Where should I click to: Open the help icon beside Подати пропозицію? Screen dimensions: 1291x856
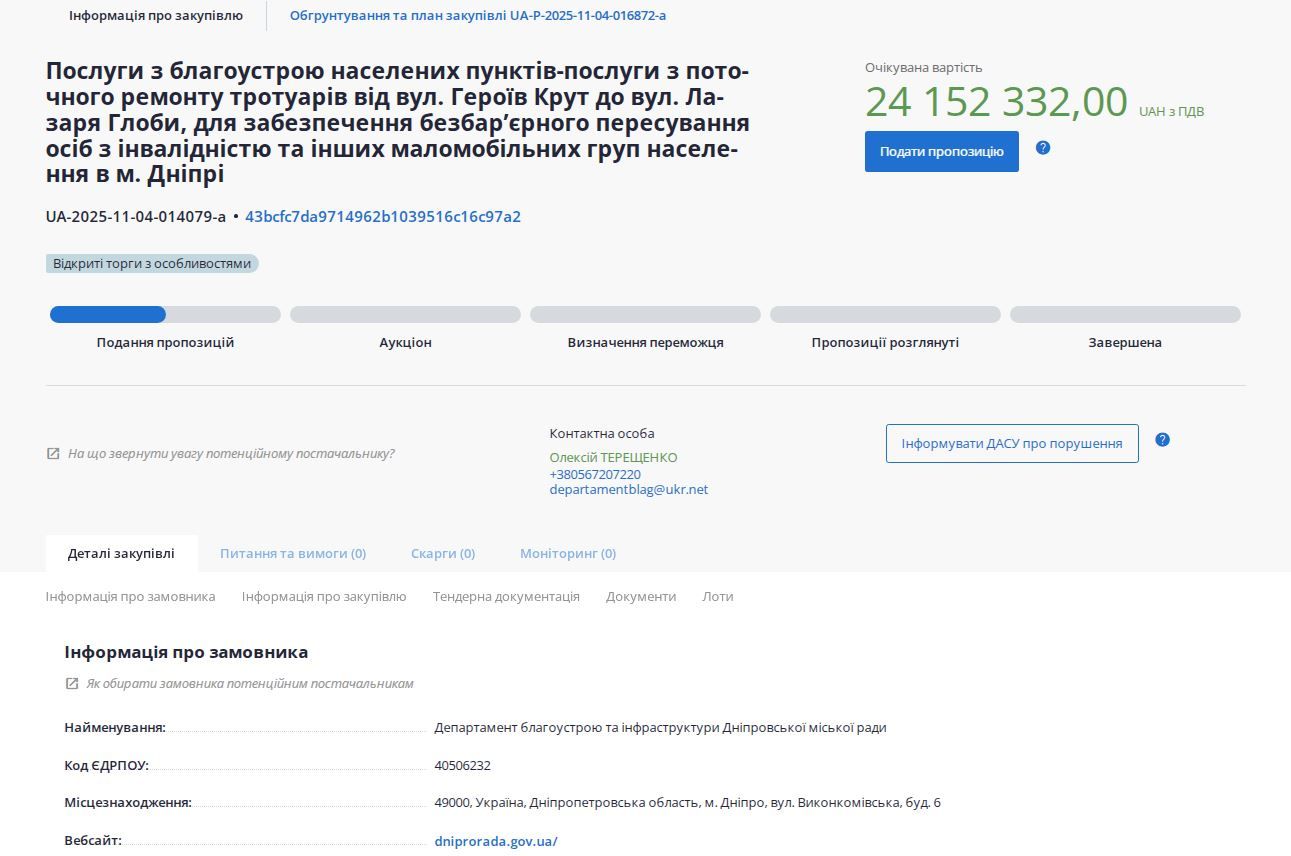point(1043,148)
